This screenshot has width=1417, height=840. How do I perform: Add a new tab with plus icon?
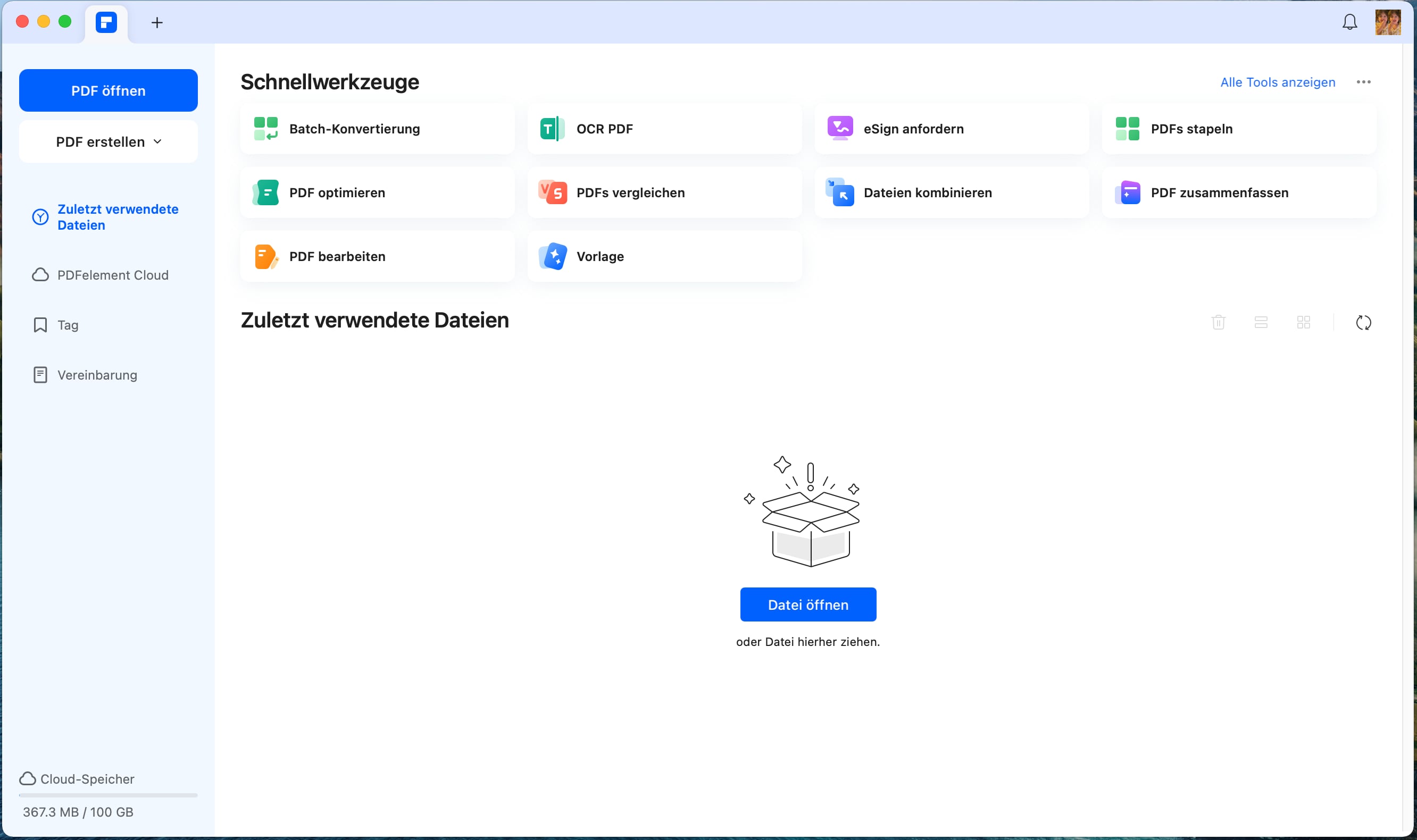coord(157,23)
